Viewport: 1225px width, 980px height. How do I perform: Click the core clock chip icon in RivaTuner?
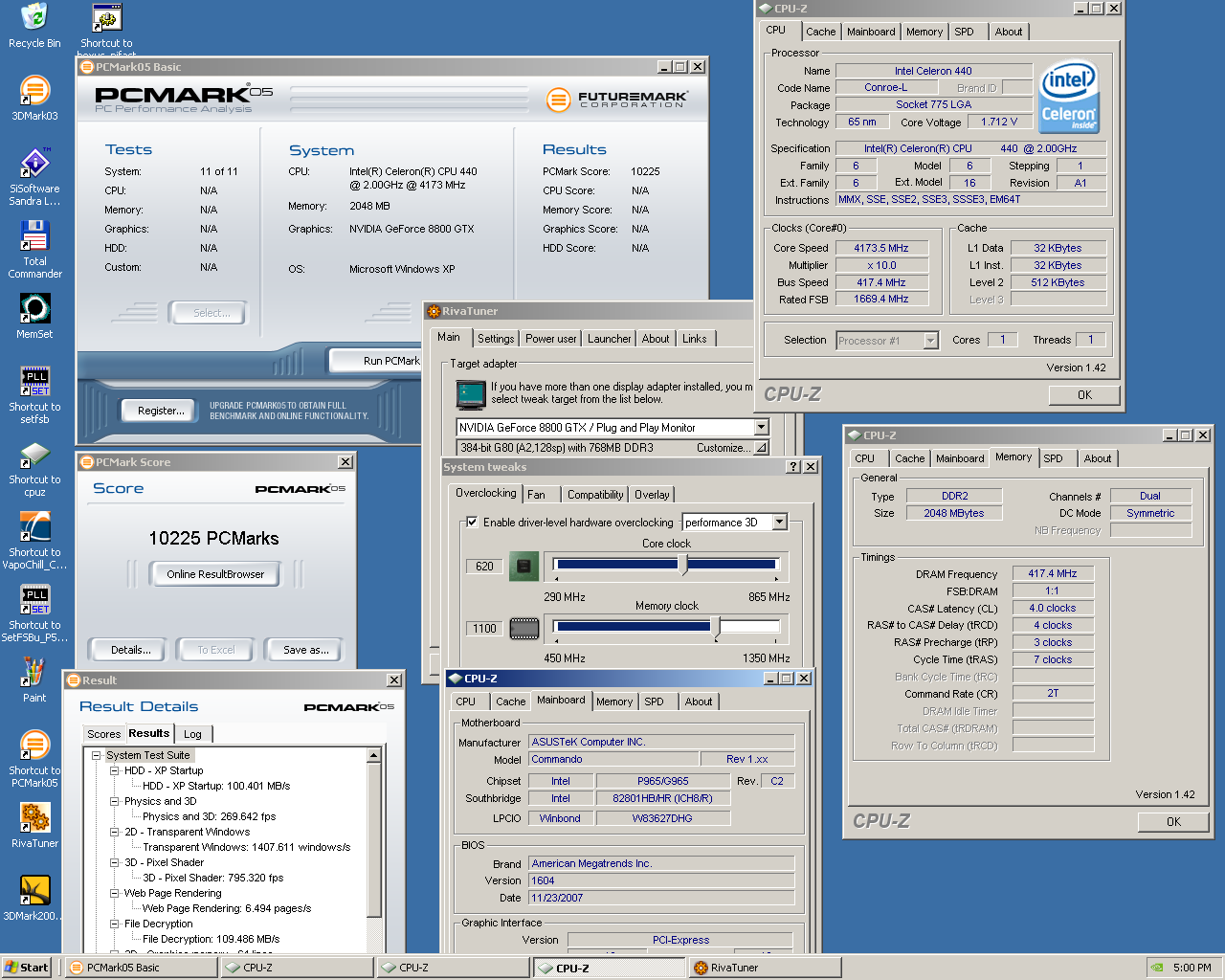[x=523, y=566]
